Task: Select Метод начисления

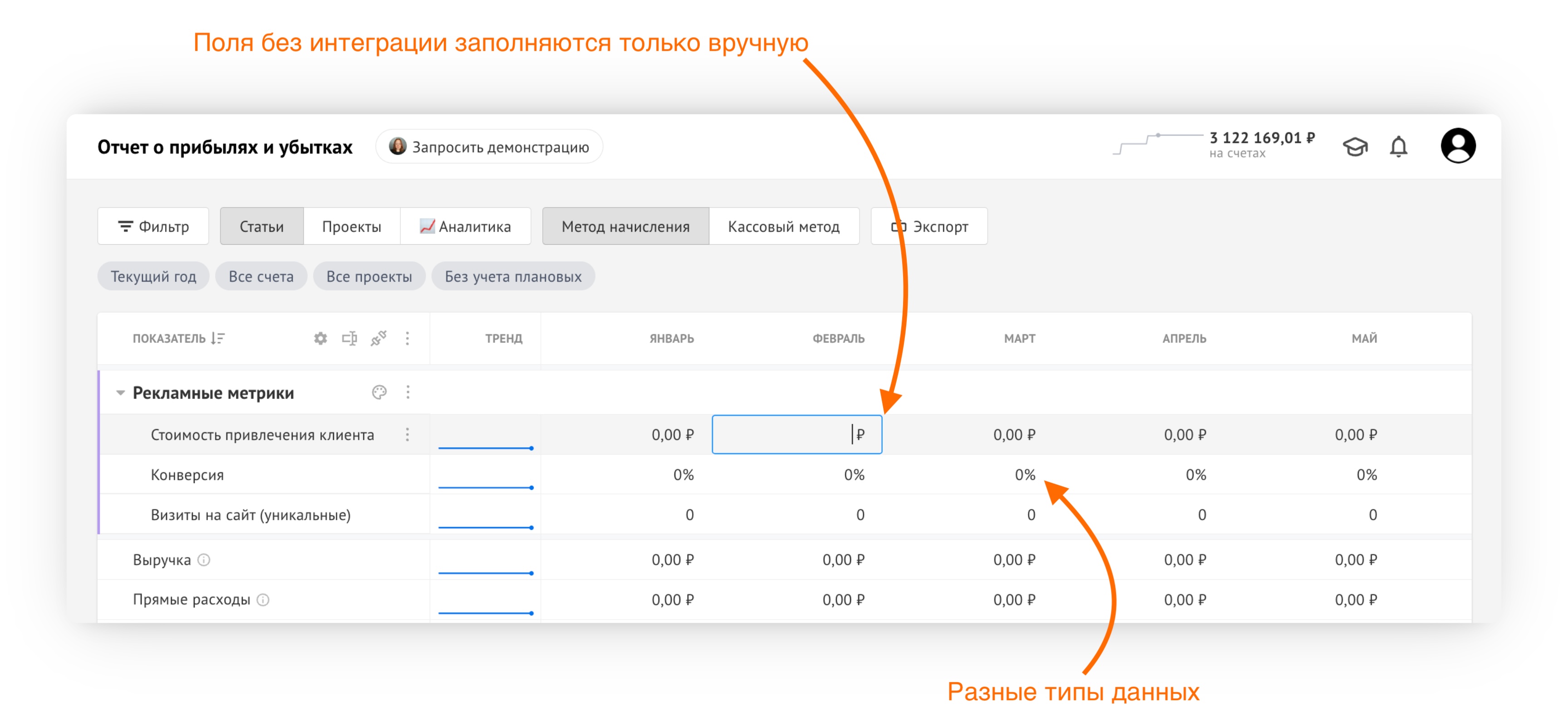Action: pos(626,226)
